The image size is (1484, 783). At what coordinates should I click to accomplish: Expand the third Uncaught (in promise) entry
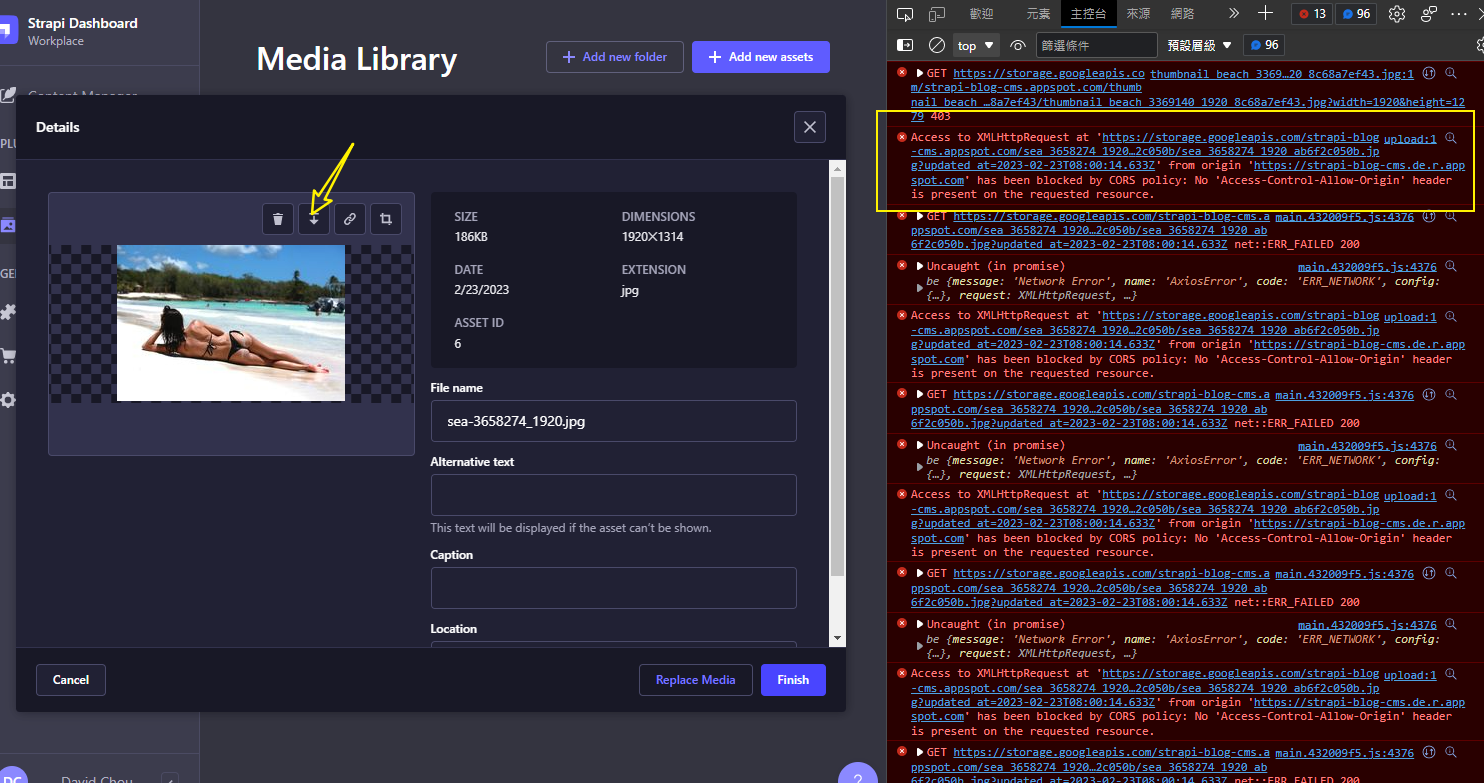[x=921, y=624]
